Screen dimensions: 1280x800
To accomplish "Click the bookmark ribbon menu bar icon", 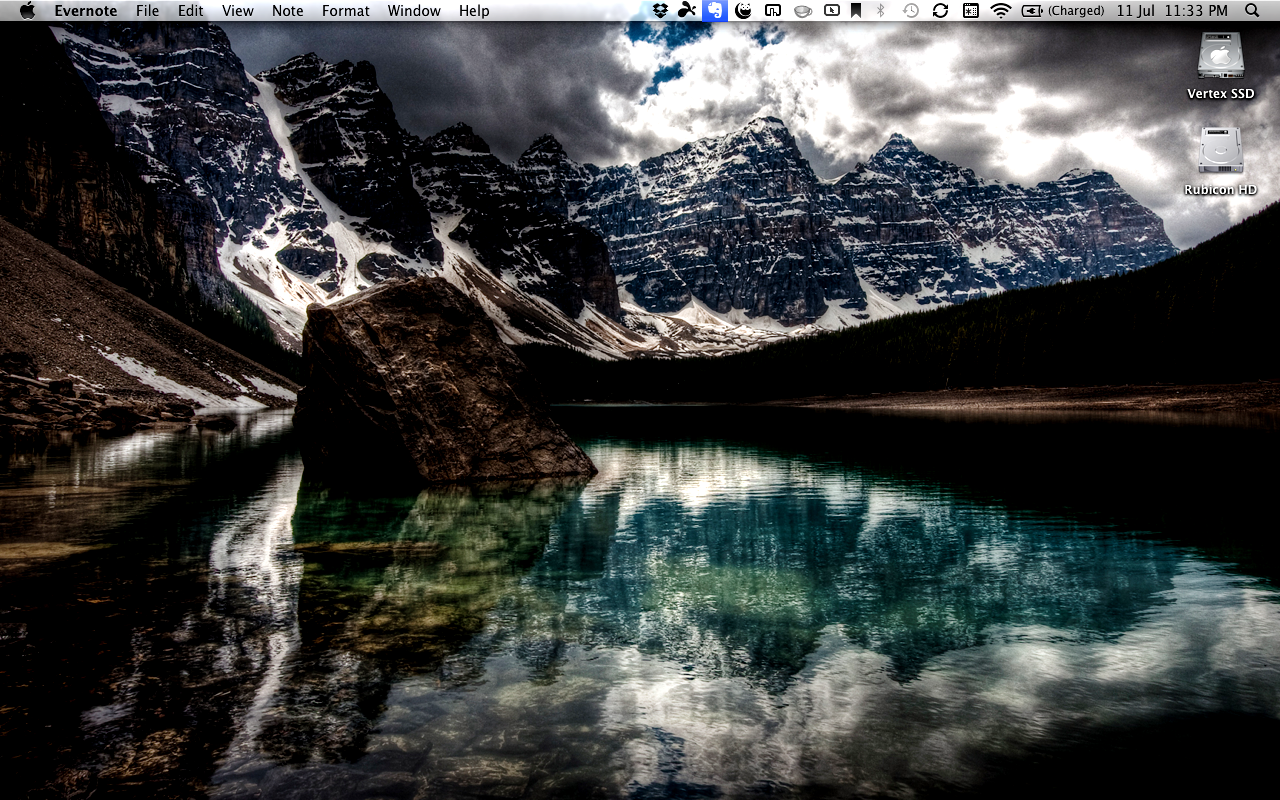I will coord(856,10).
